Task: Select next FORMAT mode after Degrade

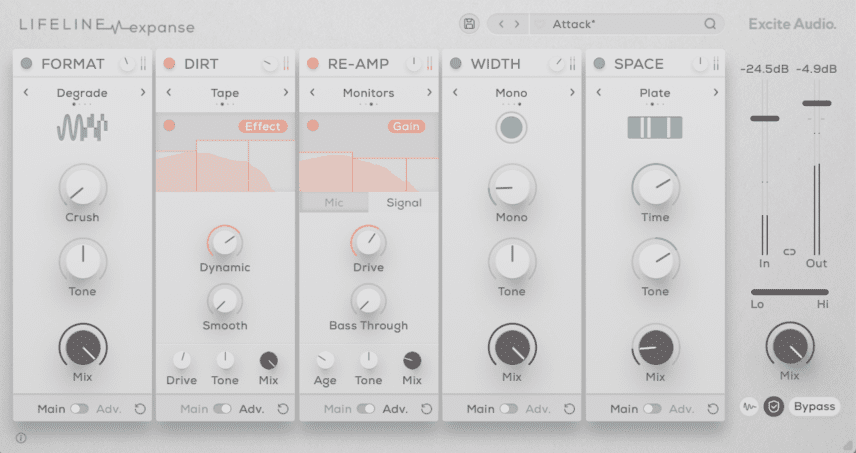Action: tap(143, 93)
